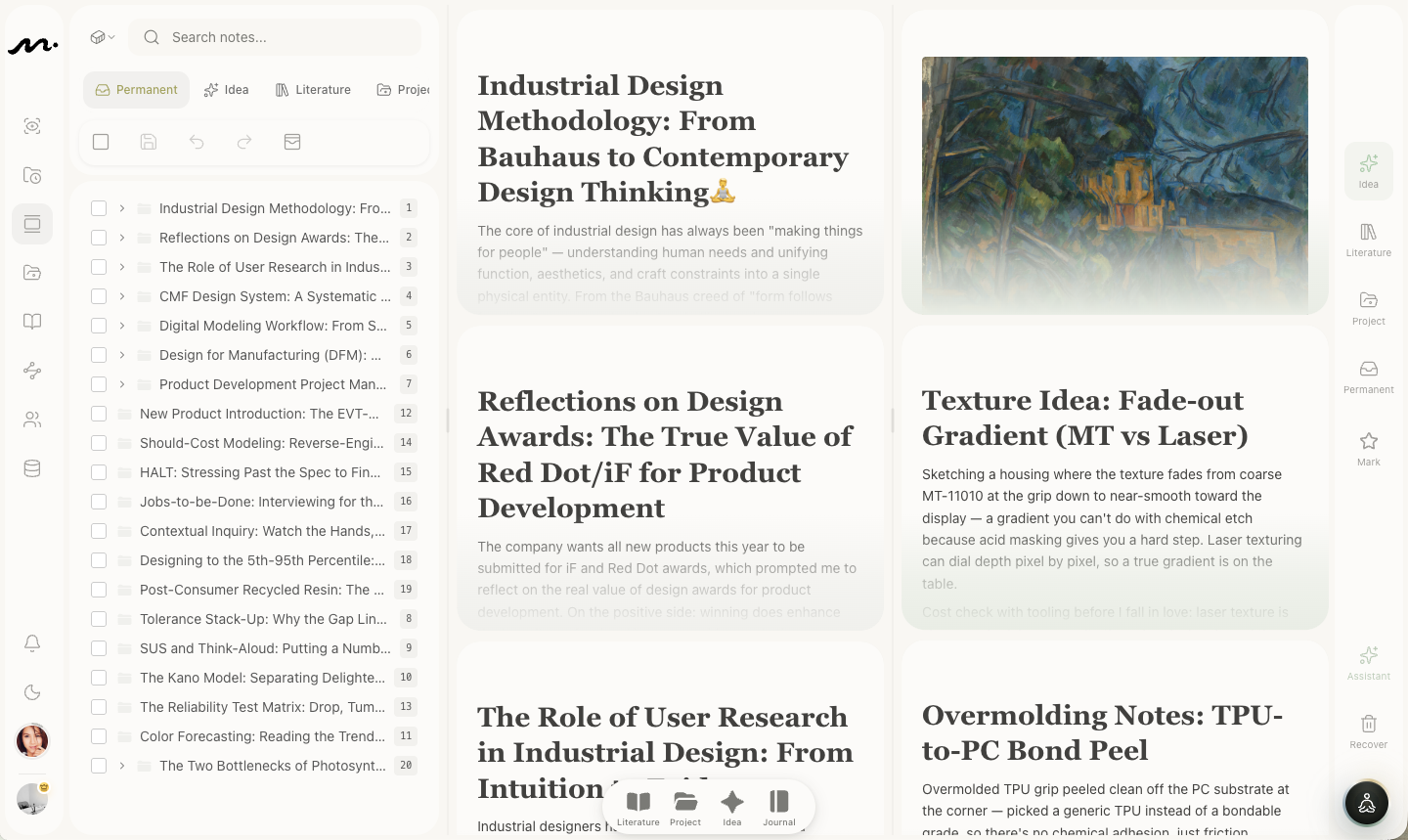Open the notifications bell icon

32,643
